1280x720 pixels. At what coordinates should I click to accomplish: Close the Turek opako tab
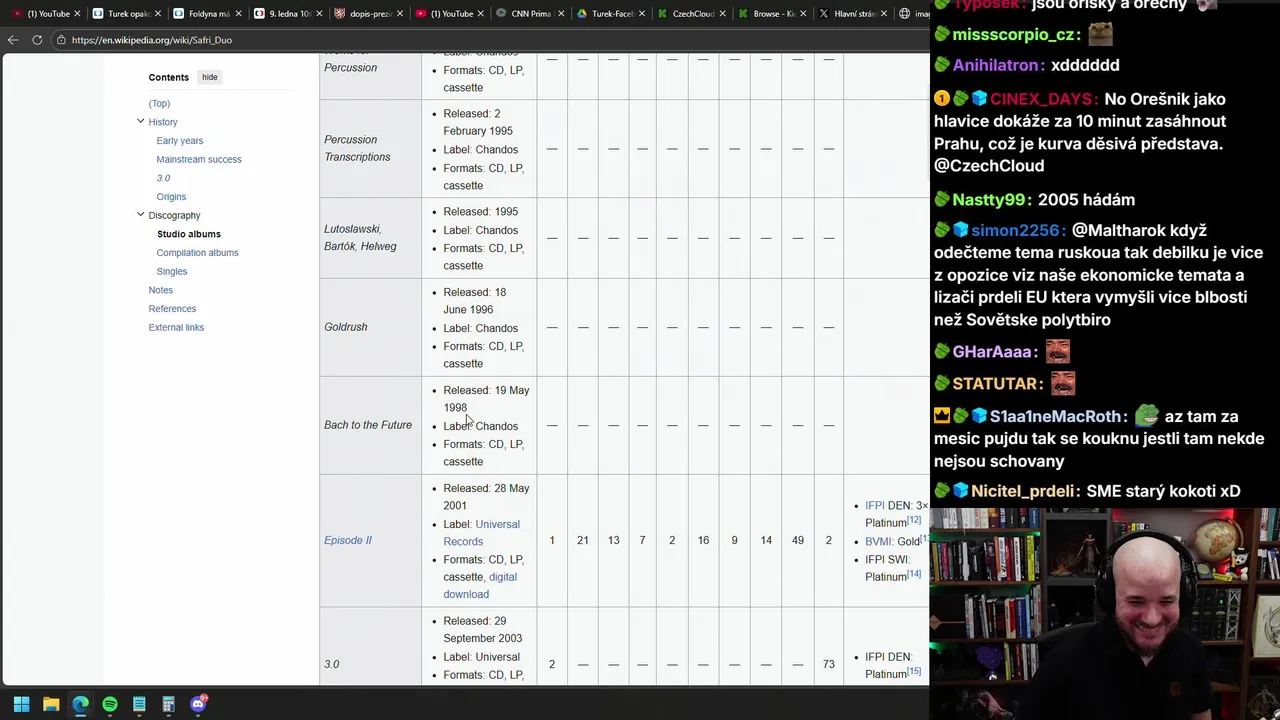coord(157,14)
